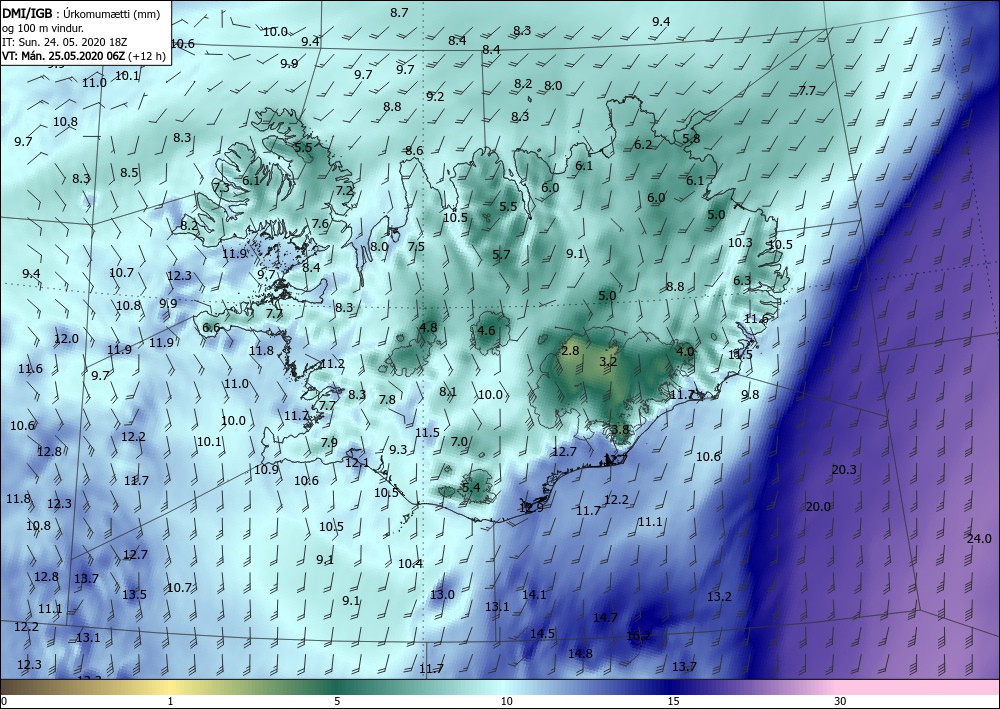Click the 9.3 value on the map

398,450
